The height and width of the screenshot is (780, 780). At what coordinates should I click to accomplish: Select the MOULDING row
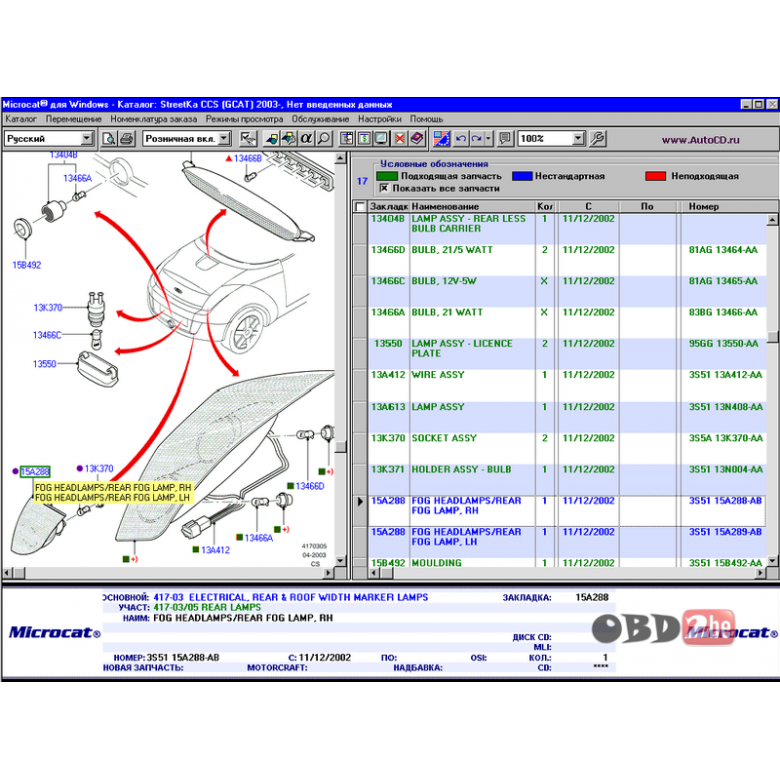[x=567, y=563]
